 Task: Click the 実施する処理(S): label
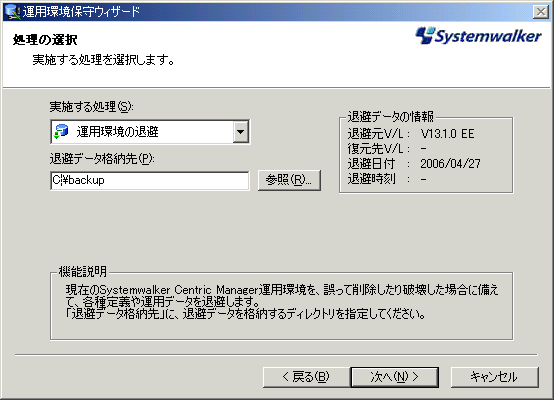point(92,106)
